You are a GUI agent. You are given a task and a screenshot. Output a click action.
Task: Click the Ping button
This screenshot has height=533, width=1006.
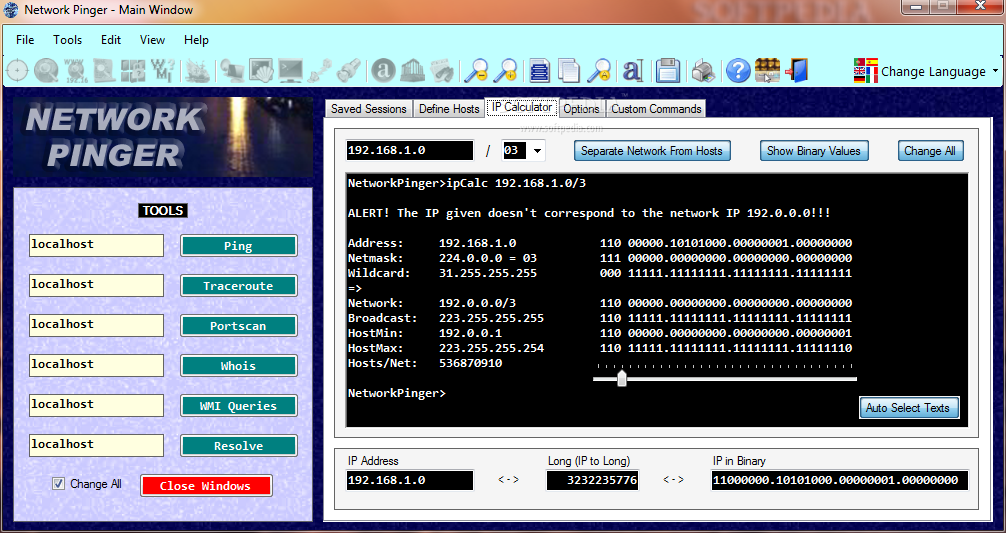239,246
